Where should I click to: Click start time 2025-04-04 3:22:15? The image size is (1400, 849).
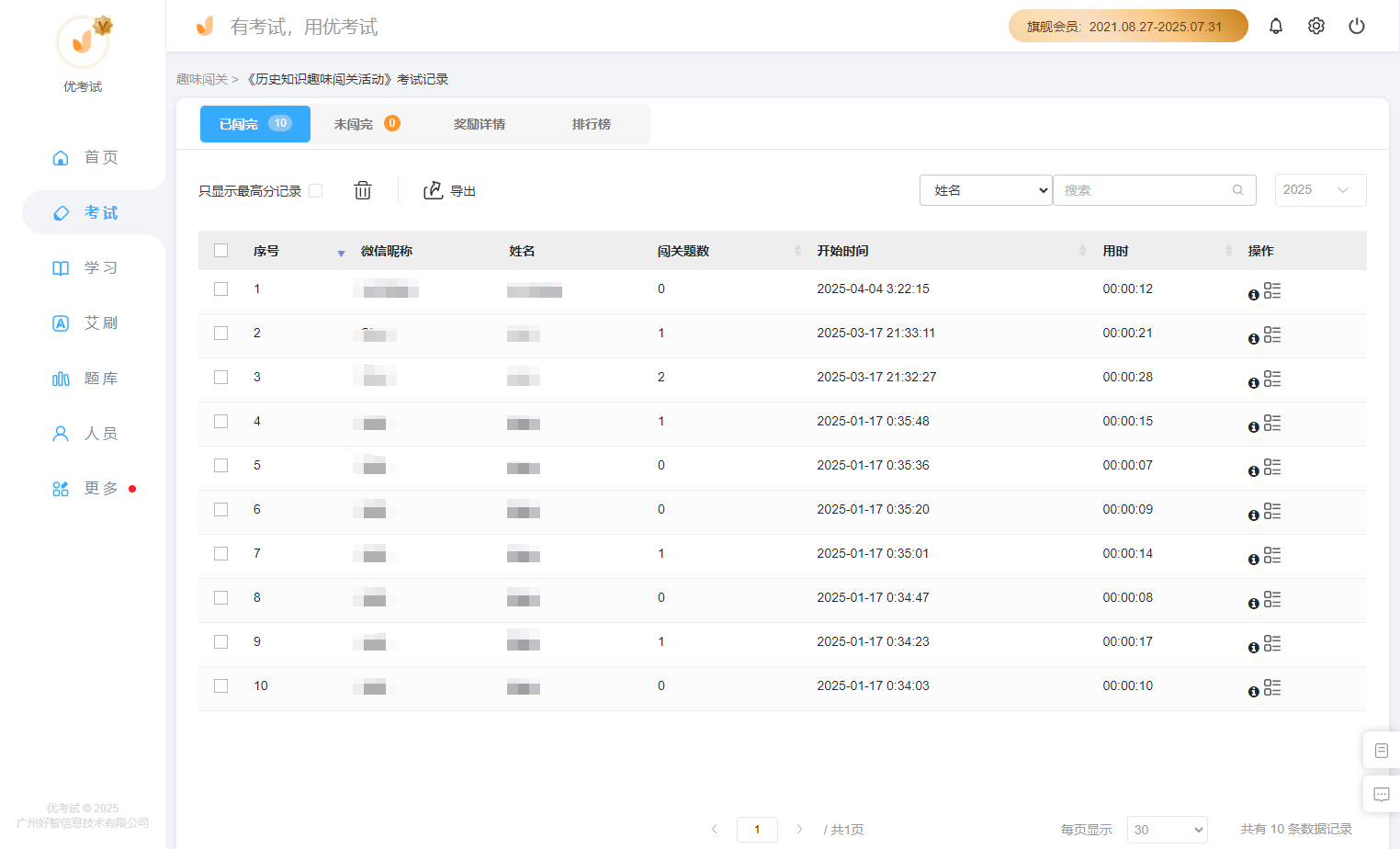click(x=873, y=289)
